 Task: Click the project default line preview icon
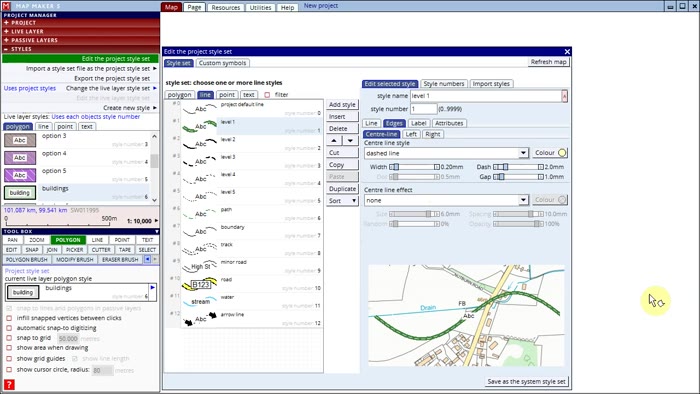pyautogui.click(x=200, y=108)
